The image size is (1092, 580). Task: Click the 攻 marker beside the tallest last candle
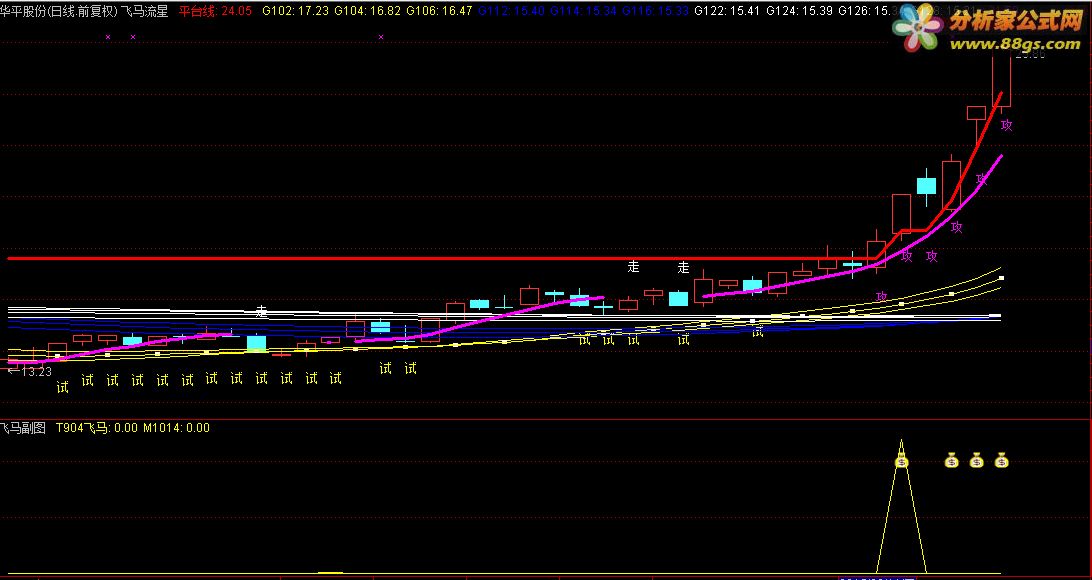click(1006, 125)
